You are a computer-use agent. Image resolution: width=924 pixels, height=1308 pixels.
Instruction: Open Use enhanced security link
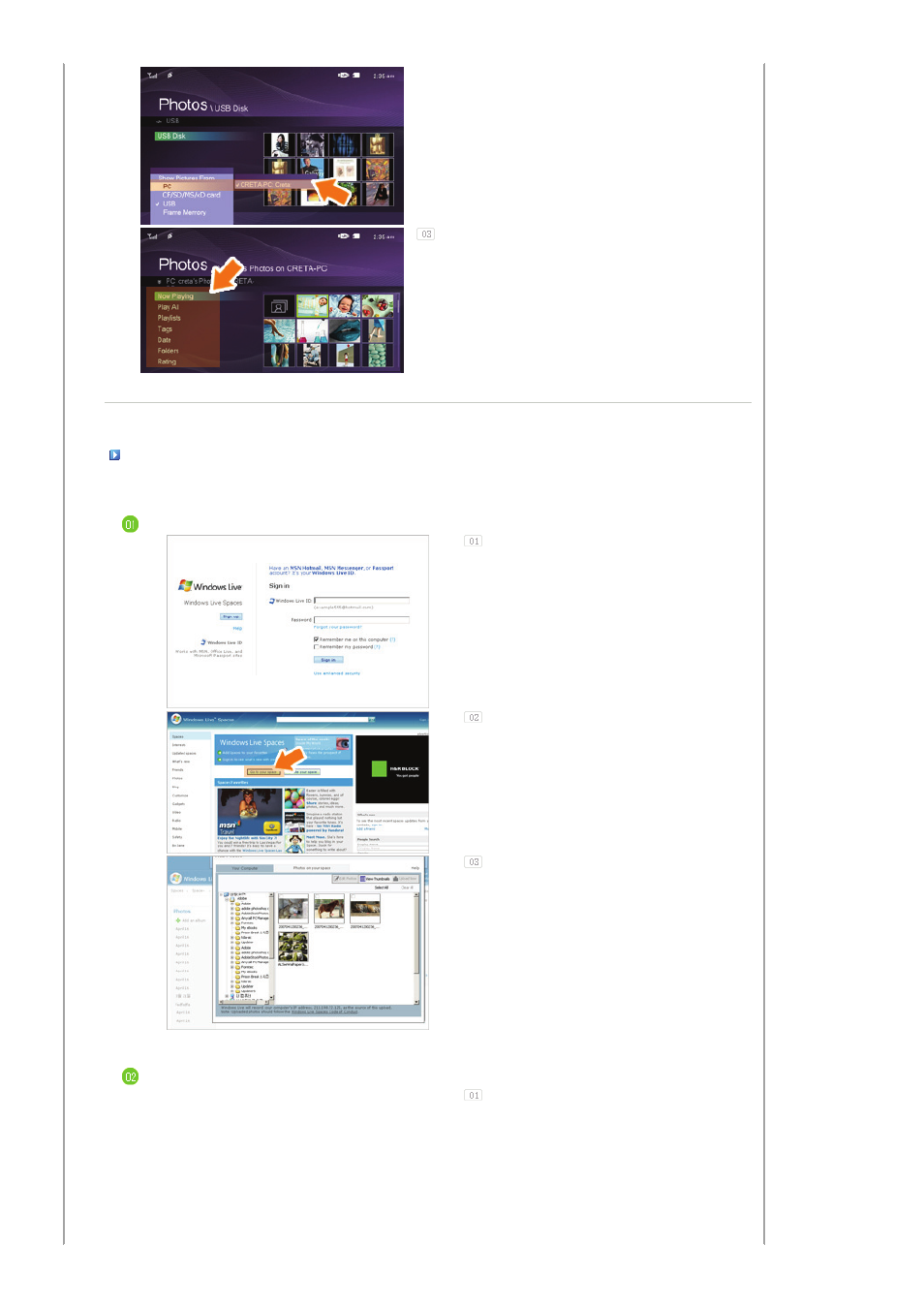(x=337, y=673)
